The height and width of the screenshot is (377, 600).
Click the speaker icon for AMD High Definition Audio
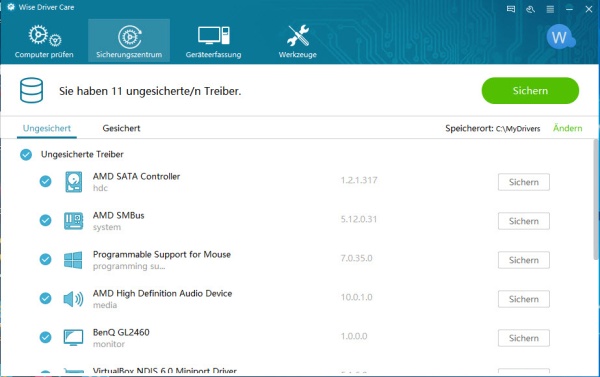pos(73,299)
